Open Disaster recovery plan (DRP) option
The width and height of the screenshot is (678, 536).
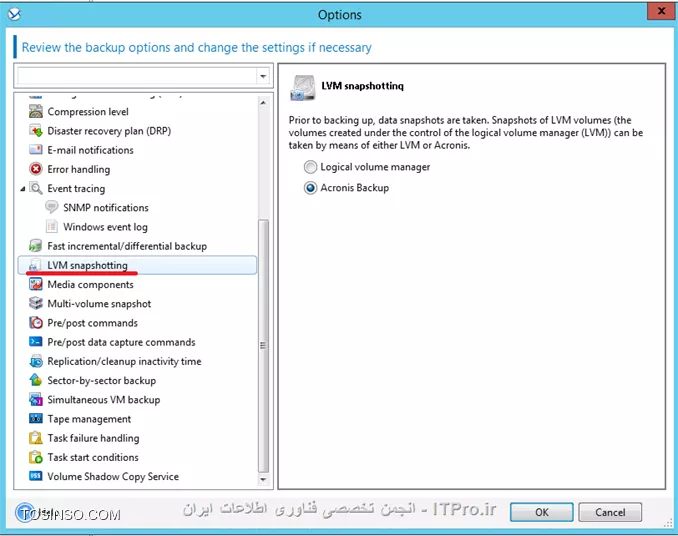point(109,131)
